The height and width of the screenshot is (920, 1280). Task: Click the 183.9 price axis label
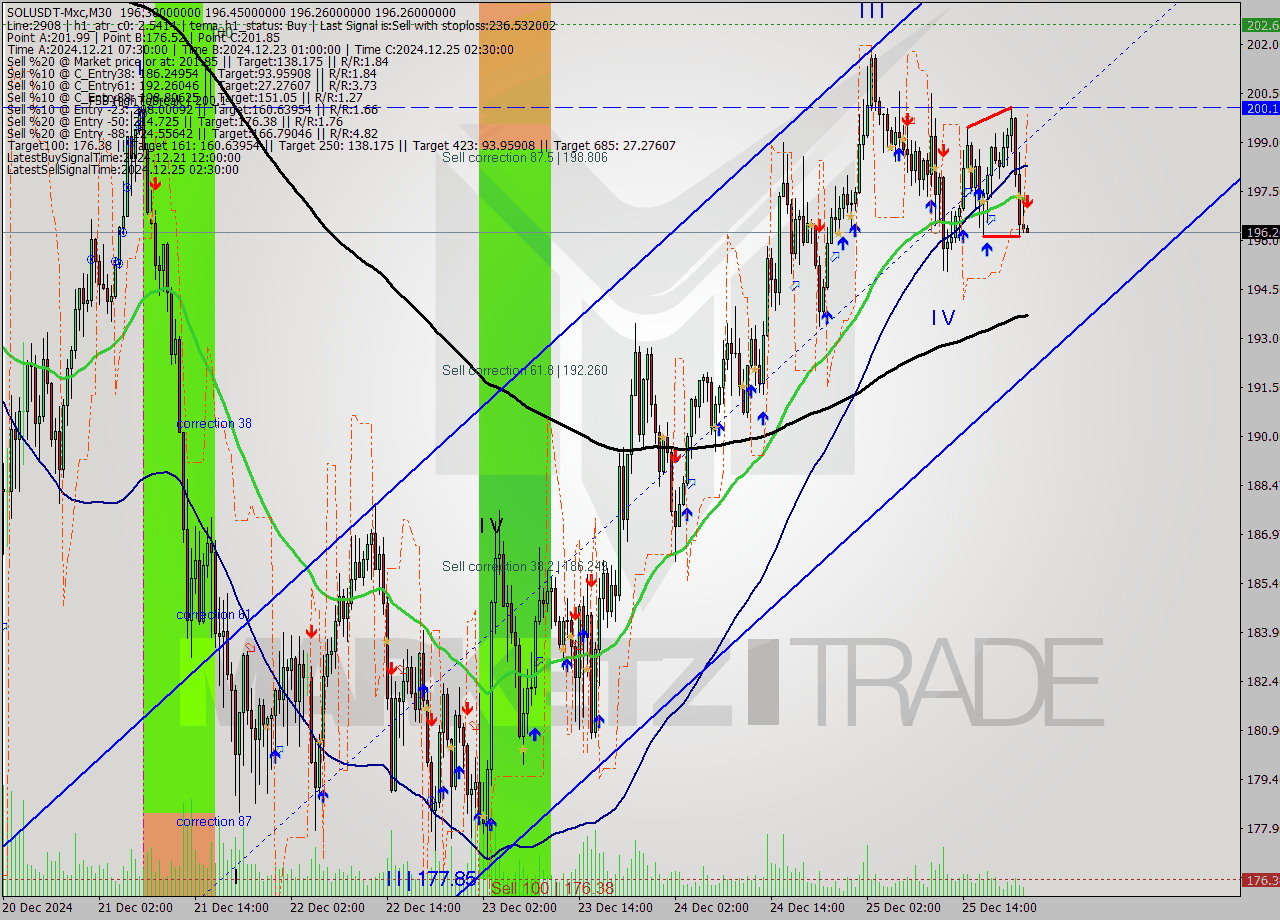tap(1261, 632)
